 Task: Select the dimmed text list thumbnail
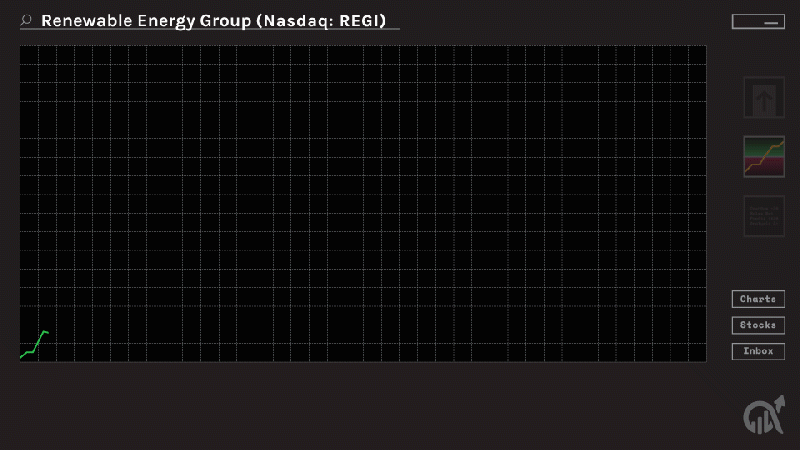tap(764, 216)
